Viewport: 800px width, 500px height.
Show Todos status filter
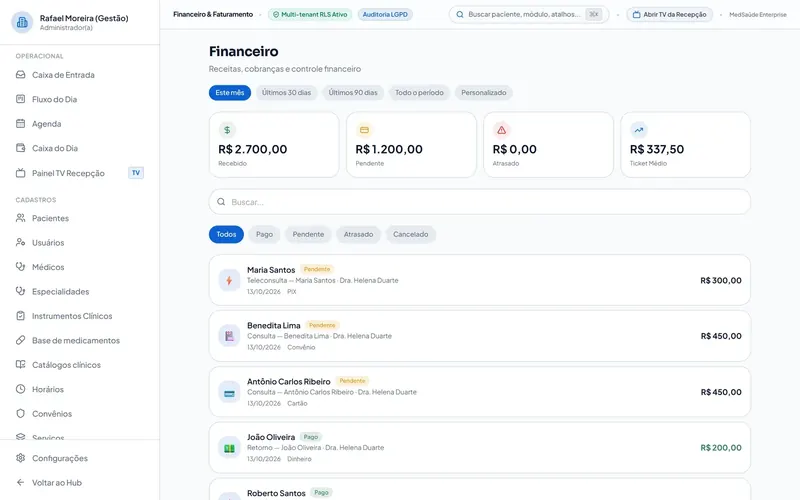[226, 234]
